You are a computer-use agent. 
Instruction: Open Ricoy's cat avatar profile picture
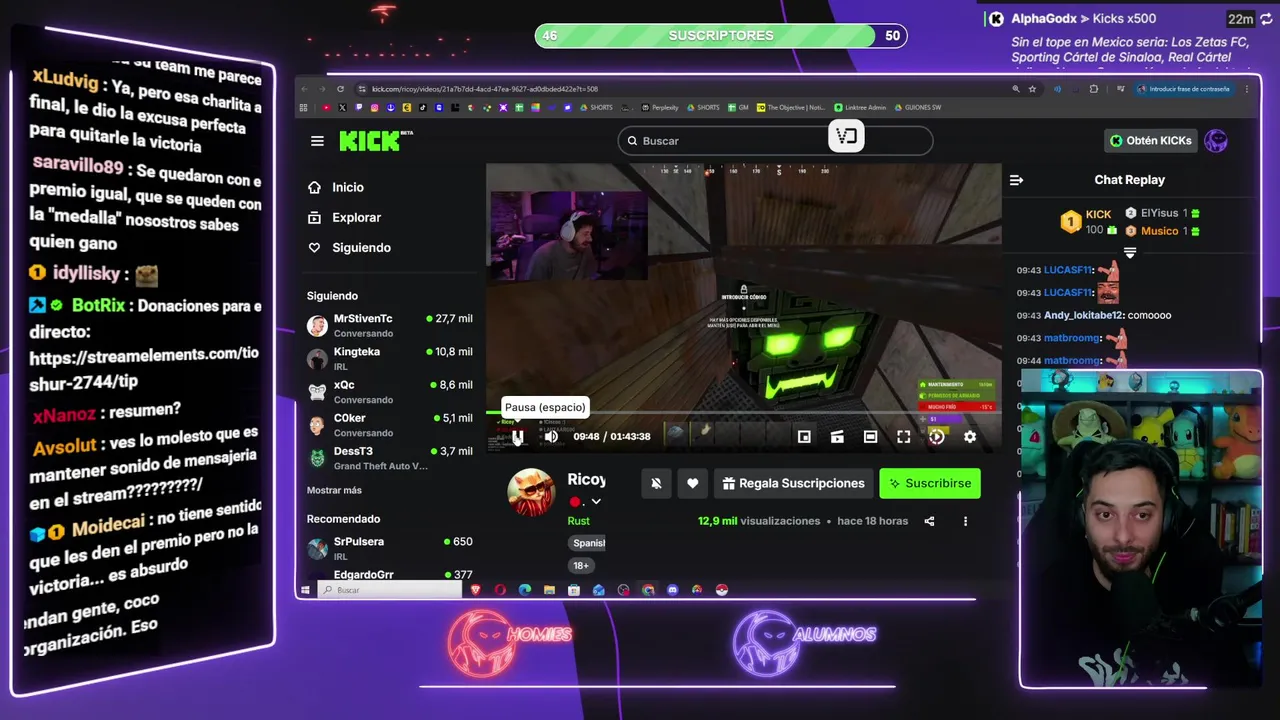(x=531, y=491)
